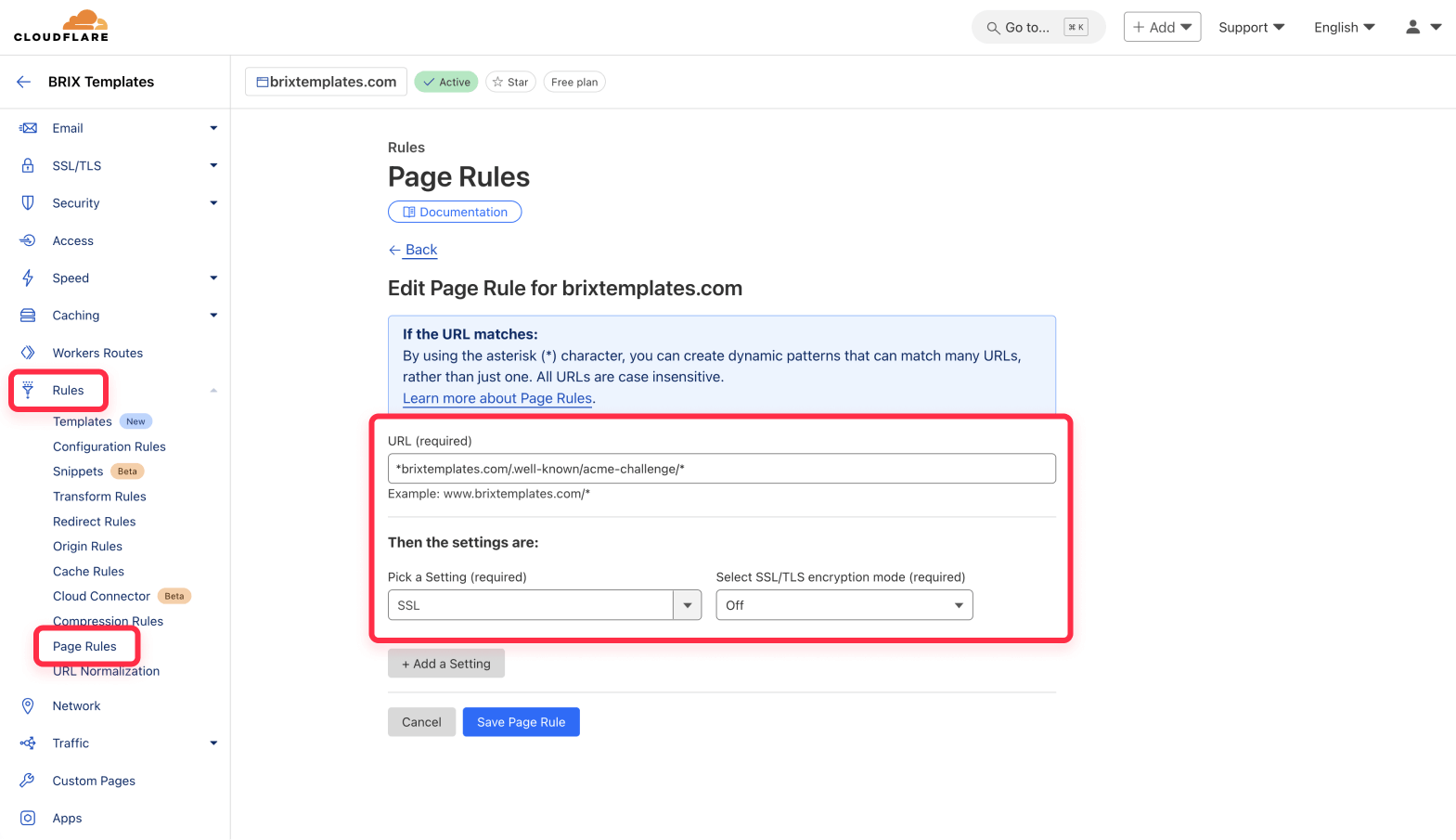
Task: Expand the SSL/TLS section arrow
Action: click(x=213, y=165)
